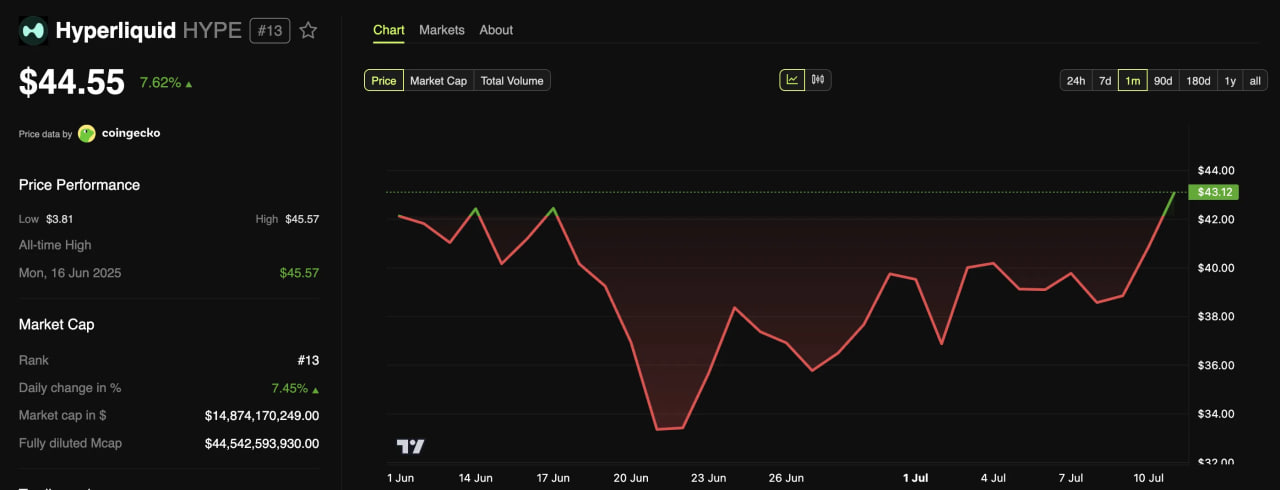Click the #13 rank badge

269,31
